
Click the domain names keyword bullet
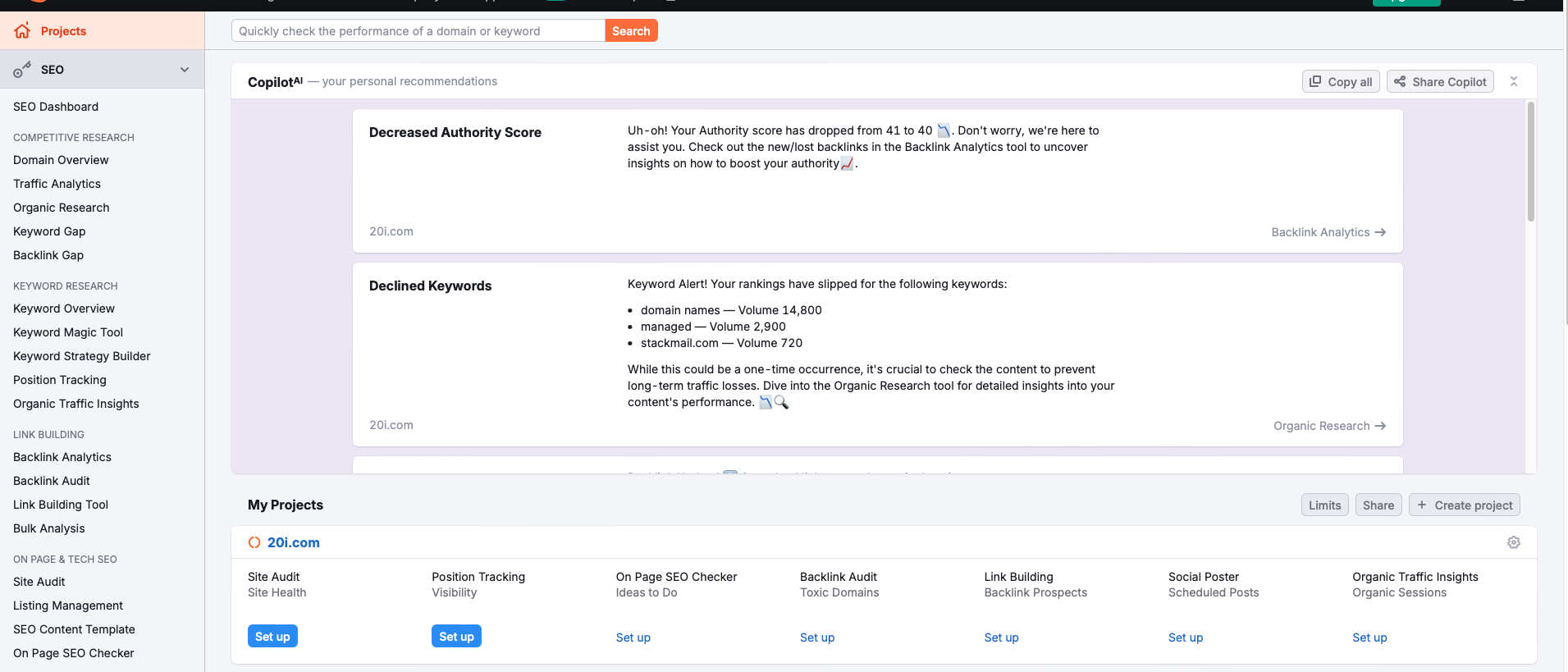[x=731, y=310]
